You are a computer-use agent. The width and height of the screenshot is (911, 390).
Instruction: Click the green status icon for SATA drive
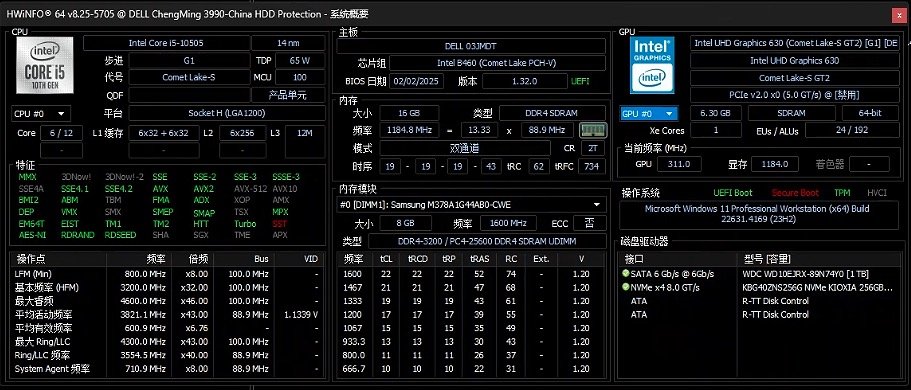[625, 273]
